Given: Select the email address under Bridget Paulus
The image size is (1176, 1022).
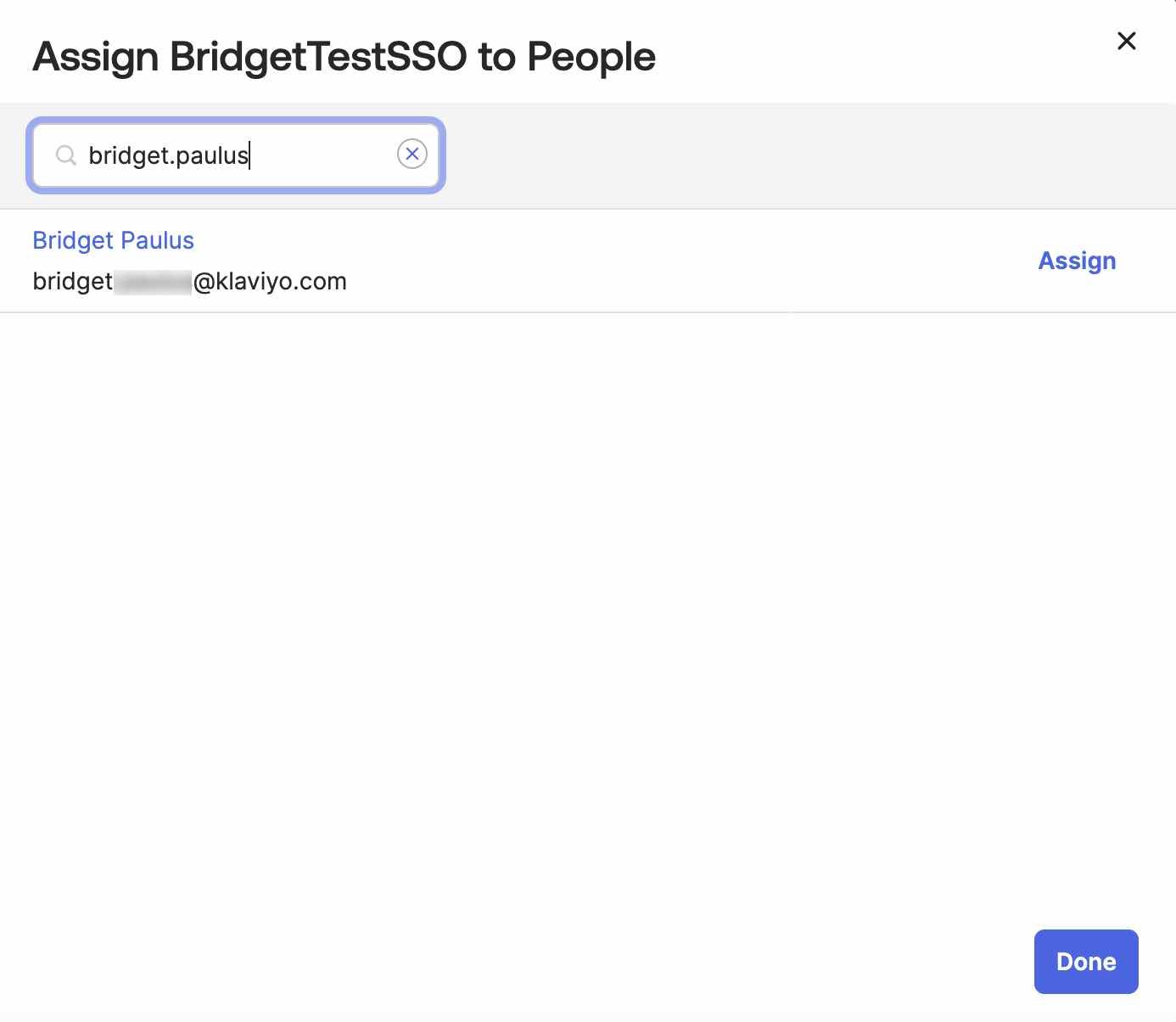Looking at the screenshot, I should click(188, 280).
